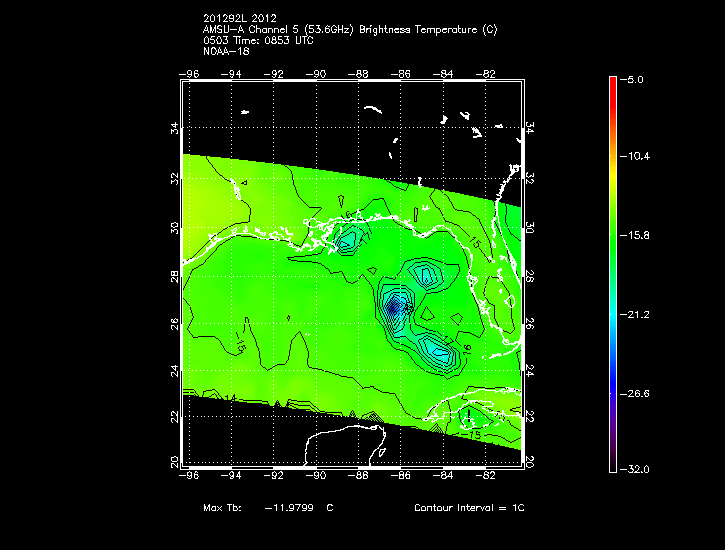
Task: Click the '32' latitude label on left axis
Action: click(174, 179)
